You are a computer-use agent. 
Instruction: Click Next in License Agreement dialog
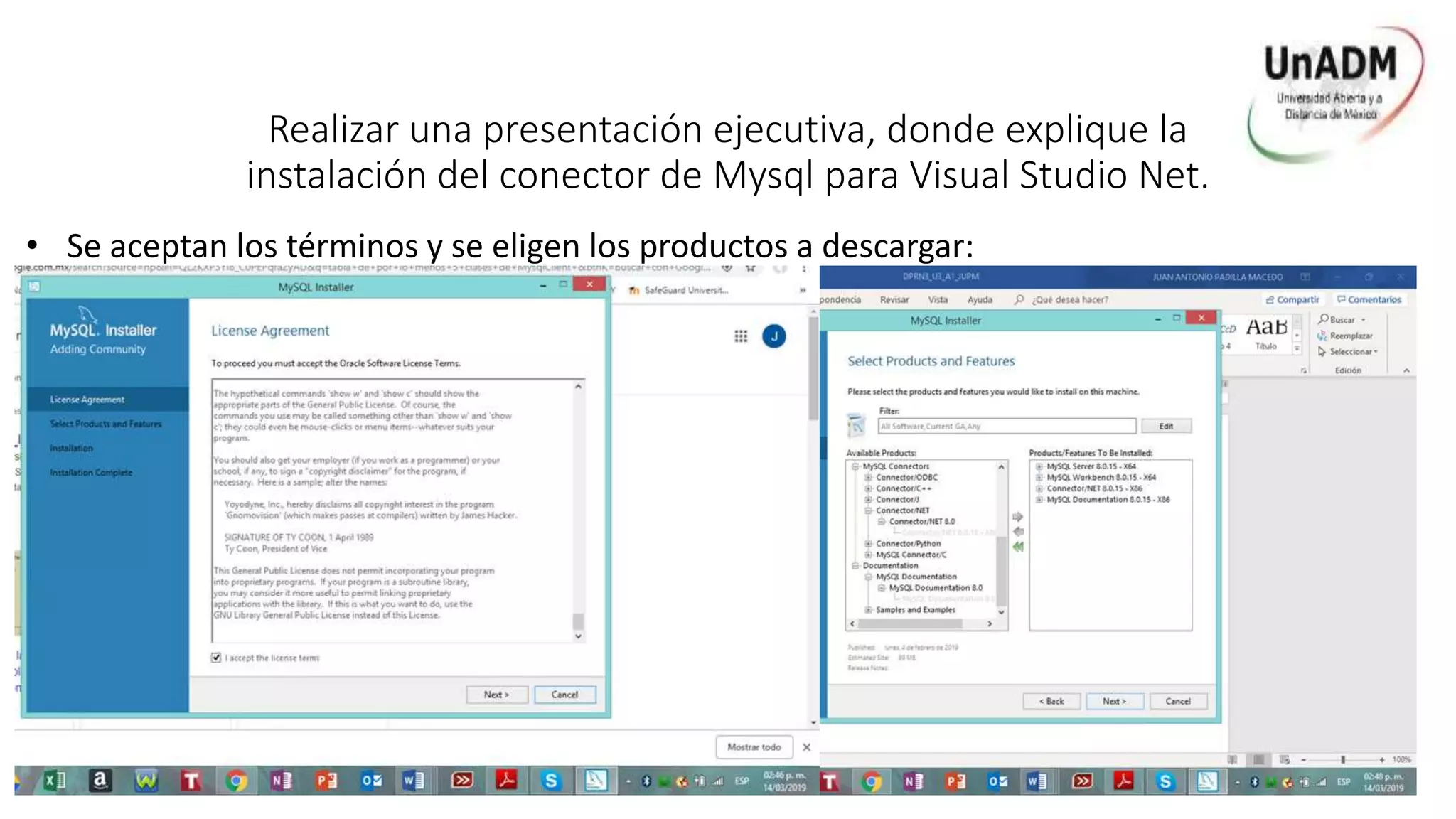coord(497,695)
